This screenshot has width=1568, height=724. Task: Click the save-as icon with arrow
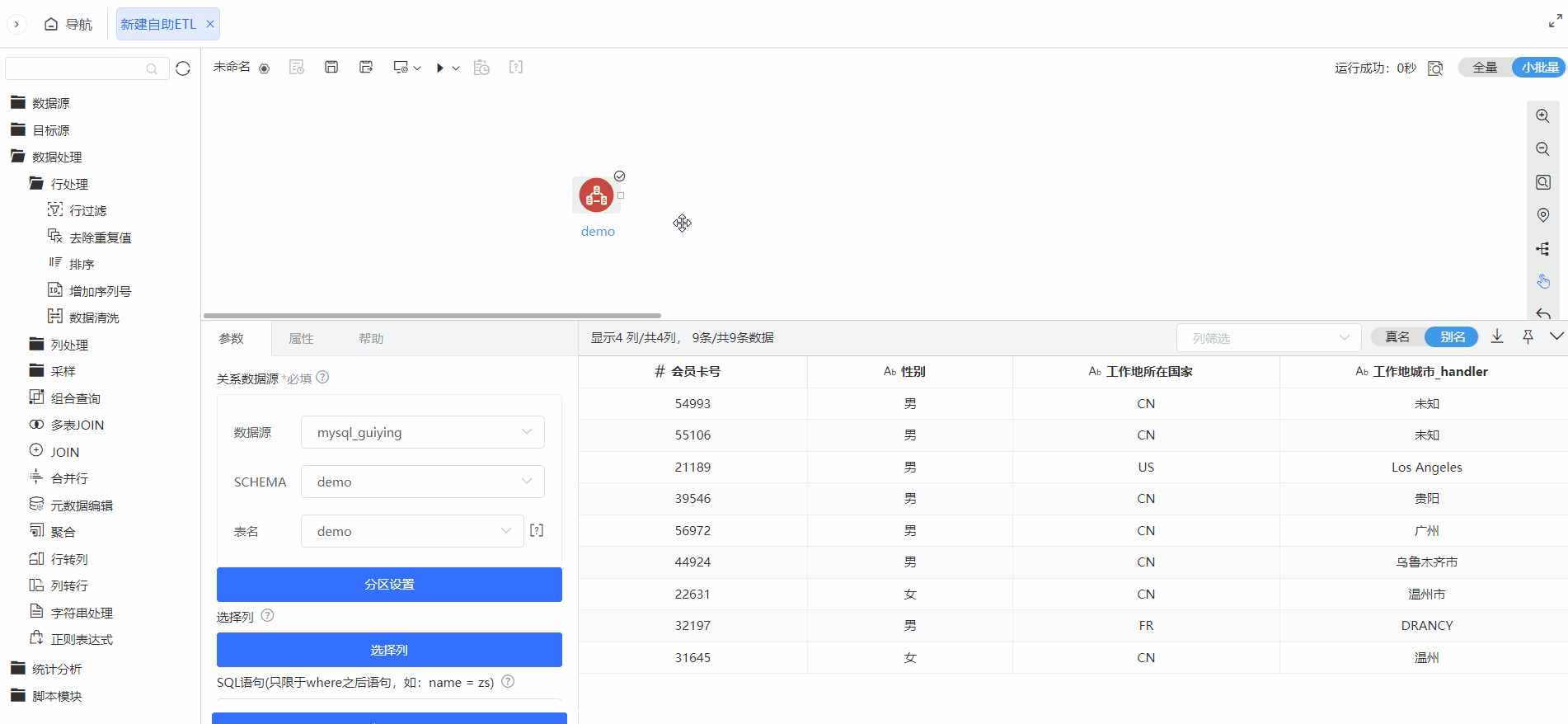[366, 67]
